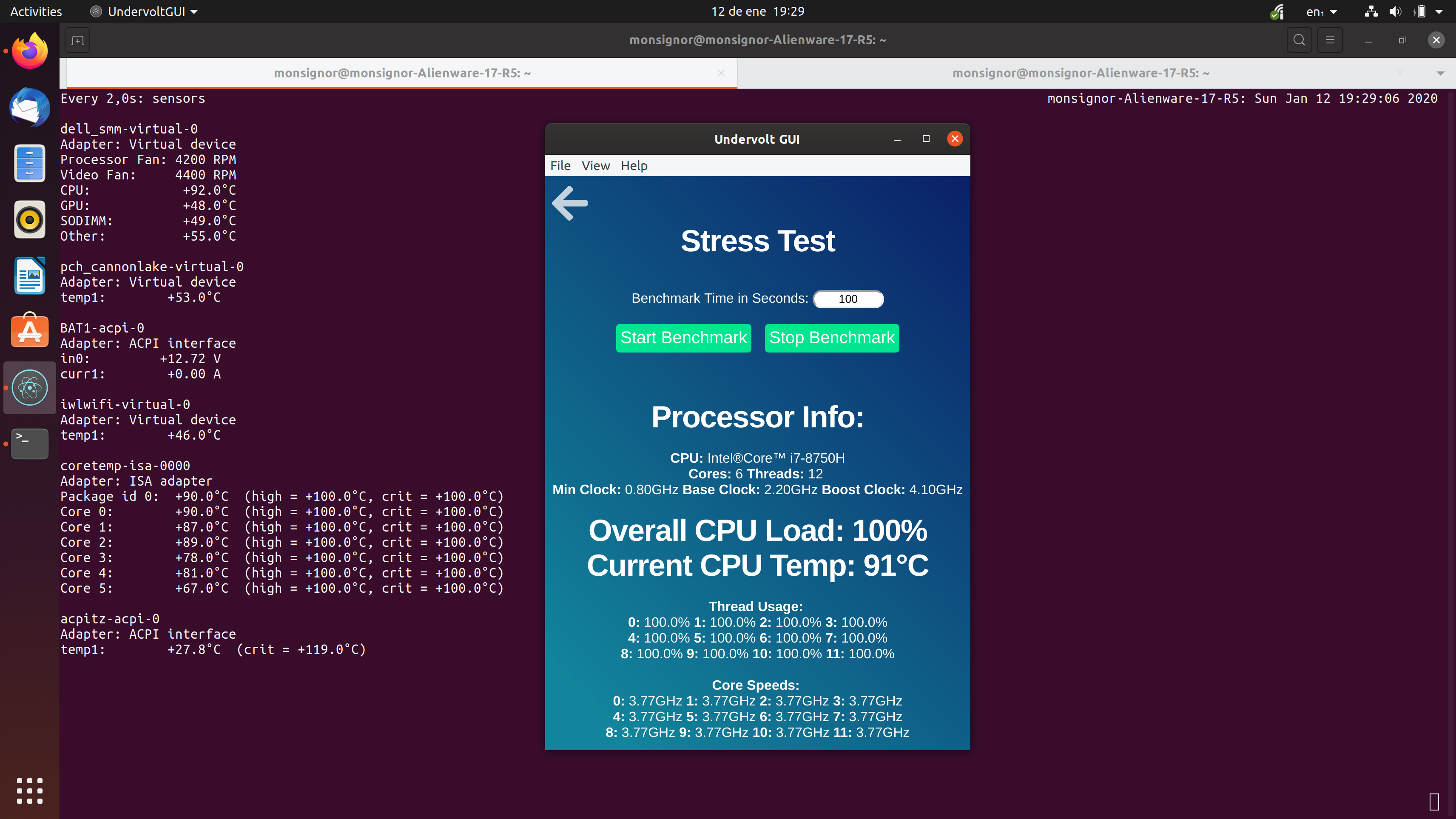Open Terminal icon in the dock
The width and height of the screenshot is (1456, 819).
pyautogui.click(x=30, y=444)
